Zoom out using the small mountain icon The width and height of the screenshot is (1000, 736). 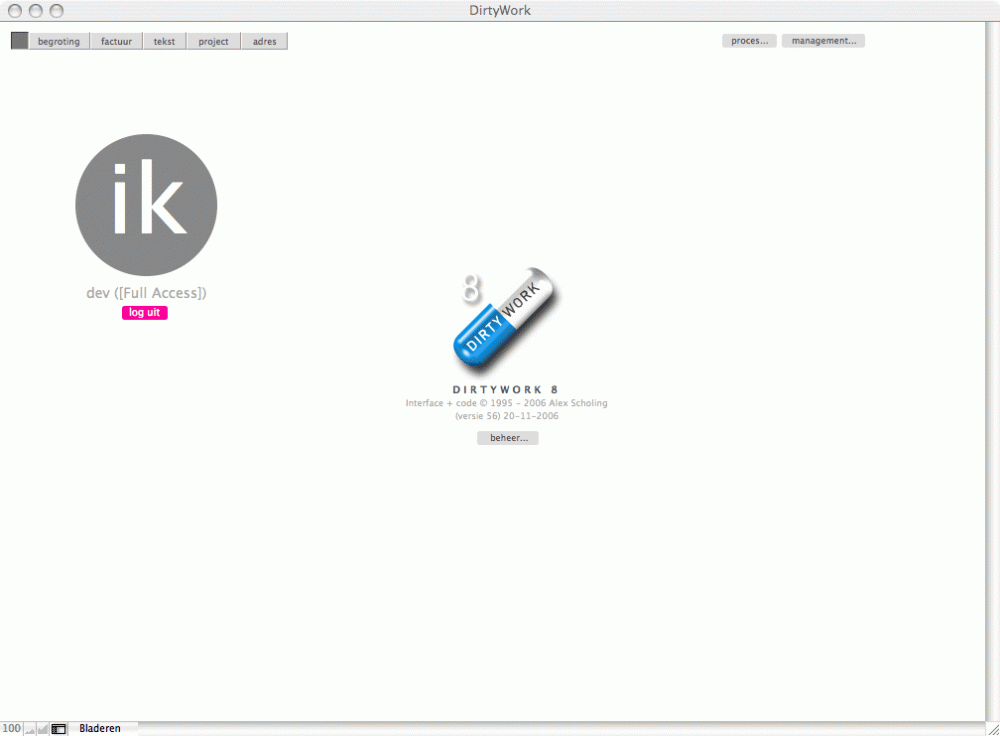[x=30, y=729]
